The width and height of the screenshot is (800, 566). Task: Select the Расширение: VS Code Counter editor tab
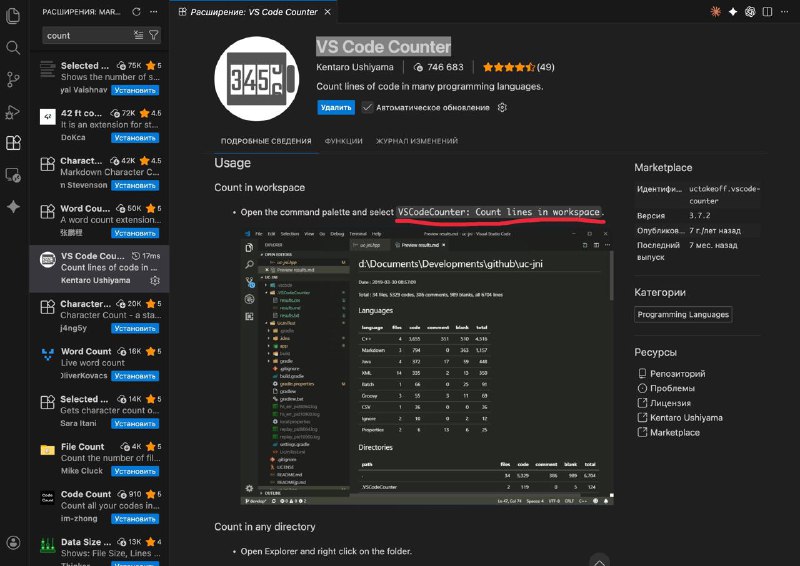254,12
